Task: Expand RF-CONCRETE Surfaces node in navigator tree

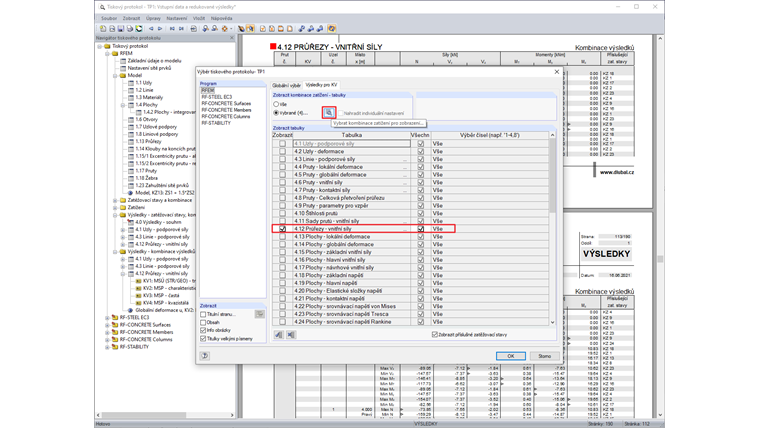Action: point(107,325)
